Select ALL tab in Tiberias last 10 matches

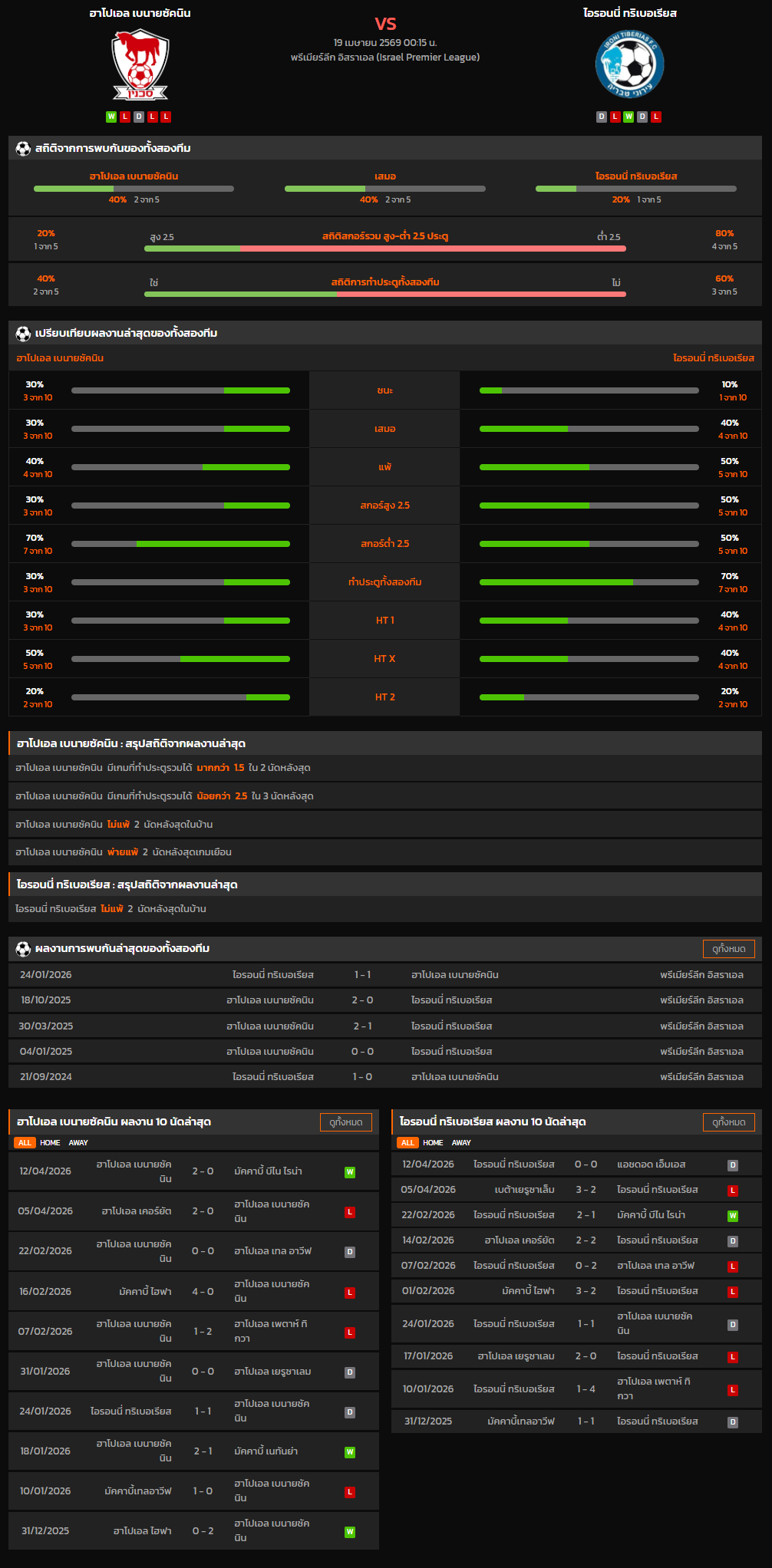coord(407,1143)
